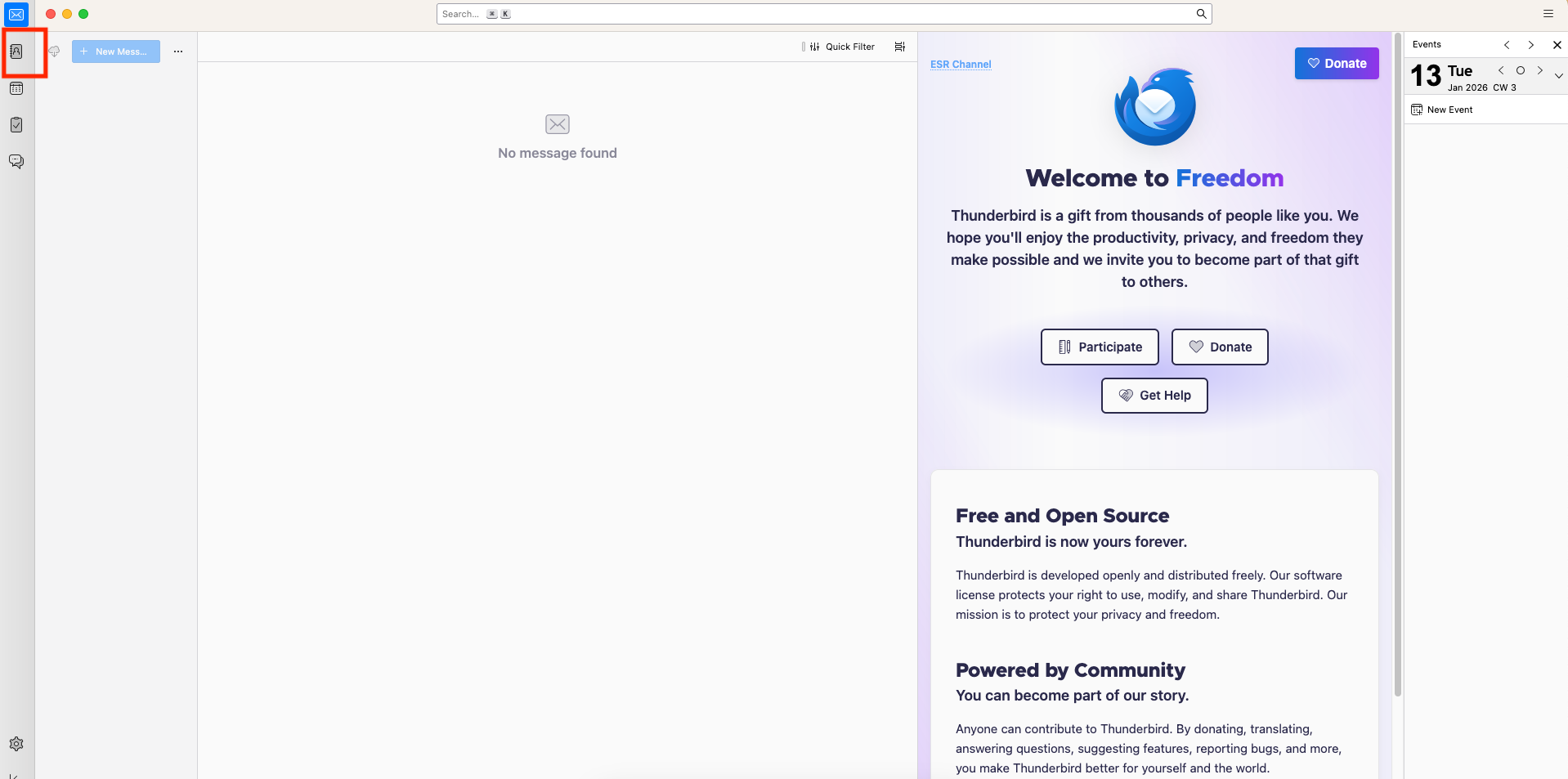Click the purple Donate button
1568x779 pixels.
click(x=1336, y=63)
